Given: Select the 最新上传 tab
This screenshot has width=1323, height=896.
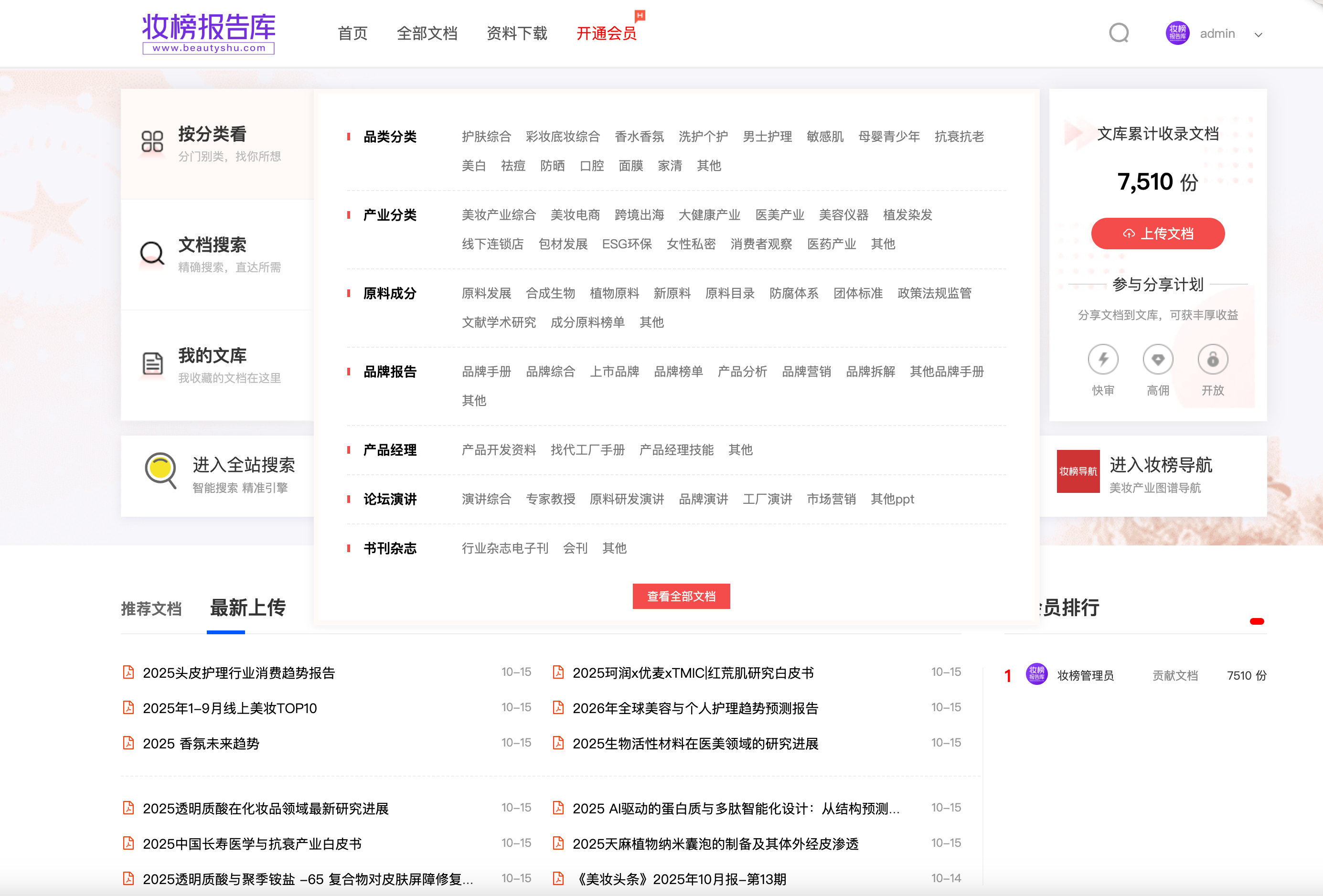Looking at the screenshot, I should pos(247,608).
